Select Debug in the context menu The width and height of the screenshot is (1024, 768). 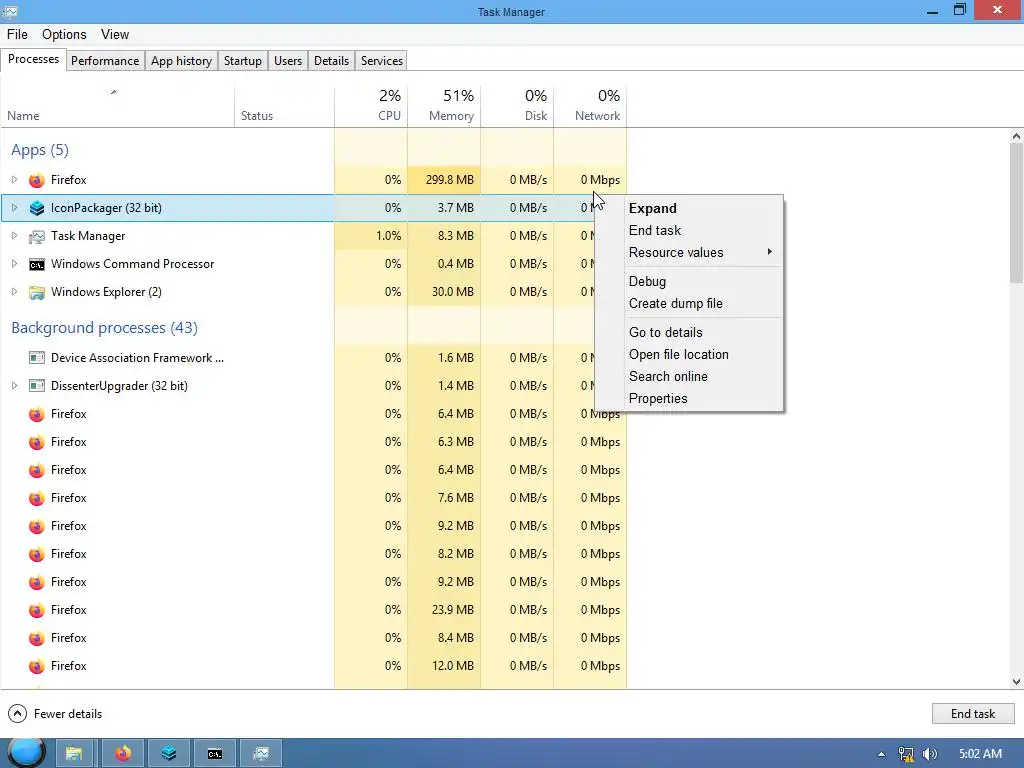(689, 281)
